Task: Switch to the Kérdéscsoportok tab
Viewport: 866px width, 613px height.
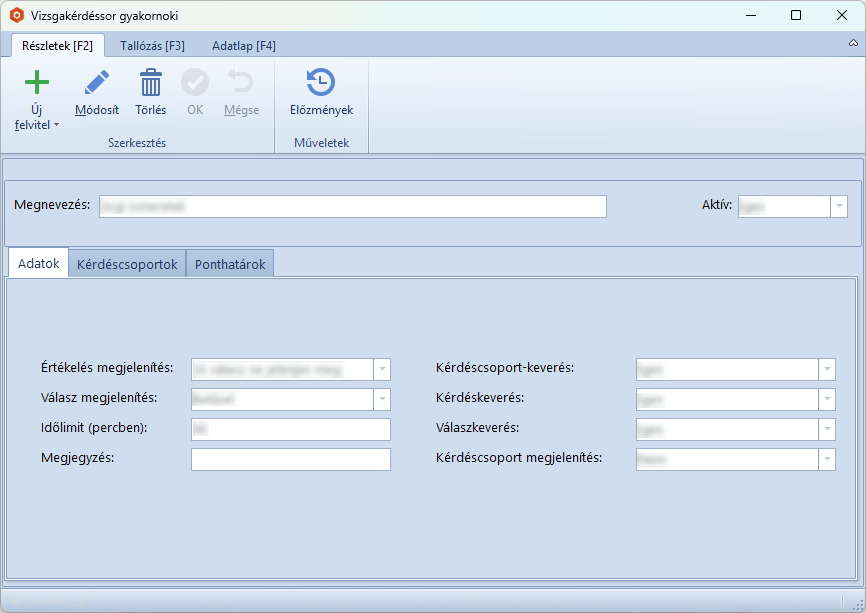Action: click(x=127, y=264)
